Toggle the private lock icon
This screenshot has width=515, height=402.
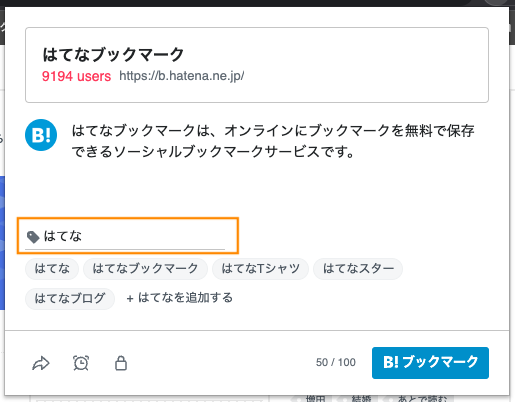pos(121,363)
